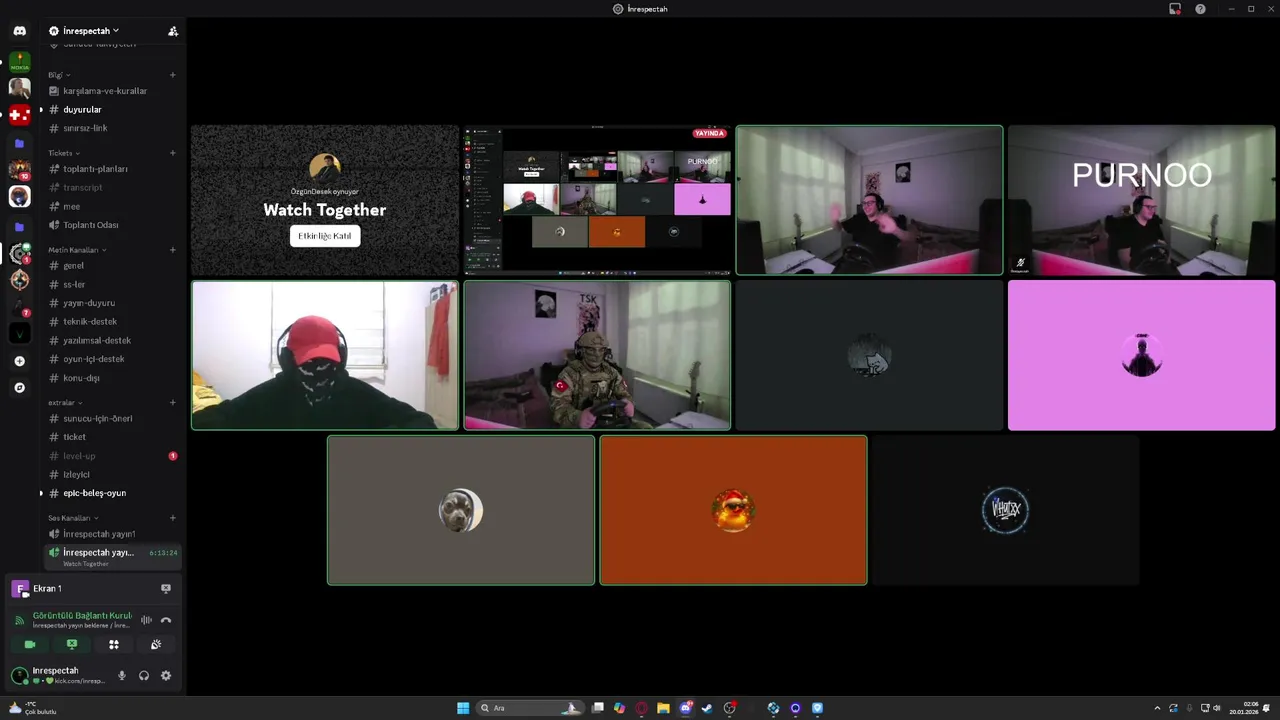Add channel to Tickets category plus icon
This screenshot has width=1280, height=720.
[x=173, y=153]
